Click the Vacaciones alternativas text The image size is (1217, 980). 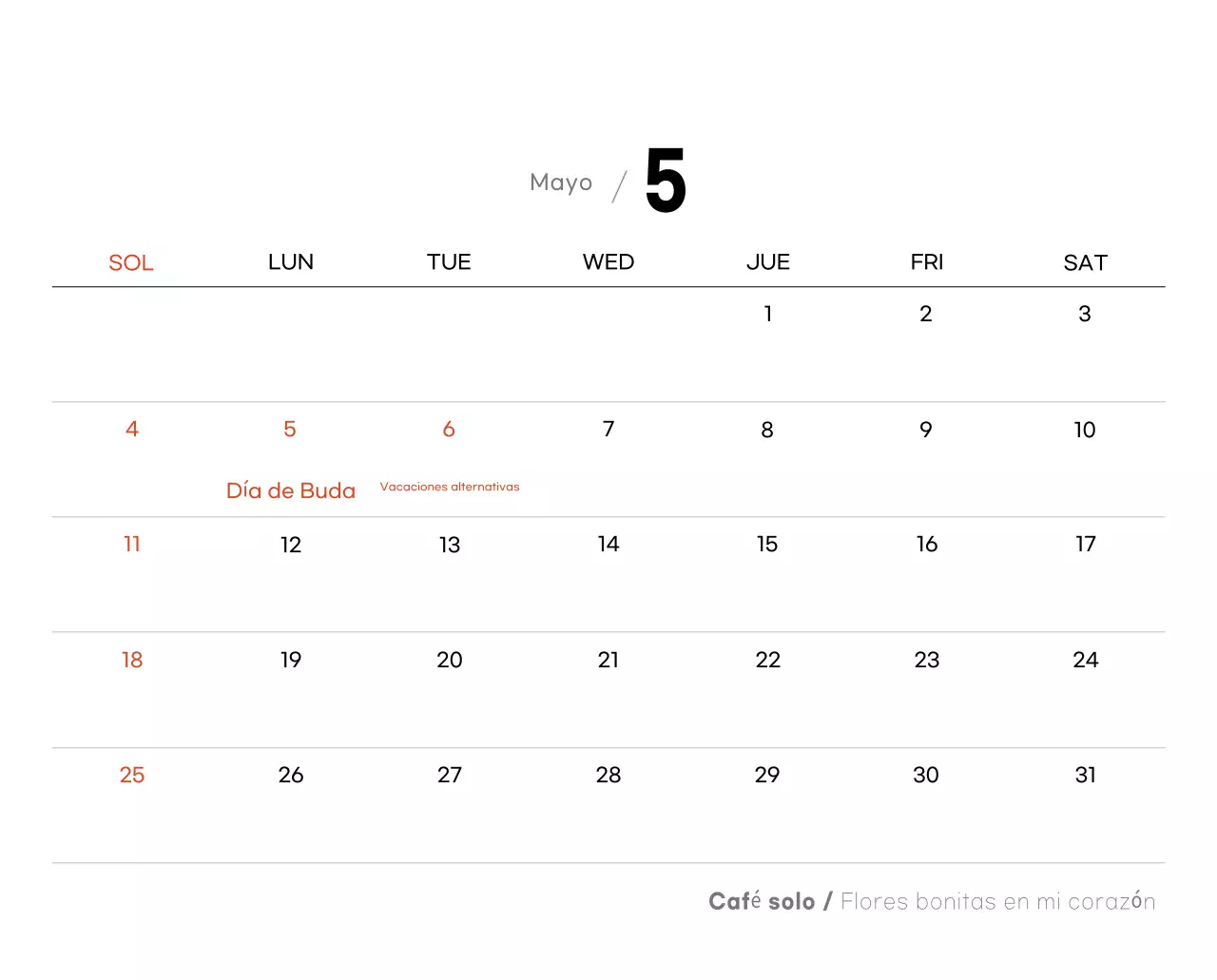pos(450,487)
